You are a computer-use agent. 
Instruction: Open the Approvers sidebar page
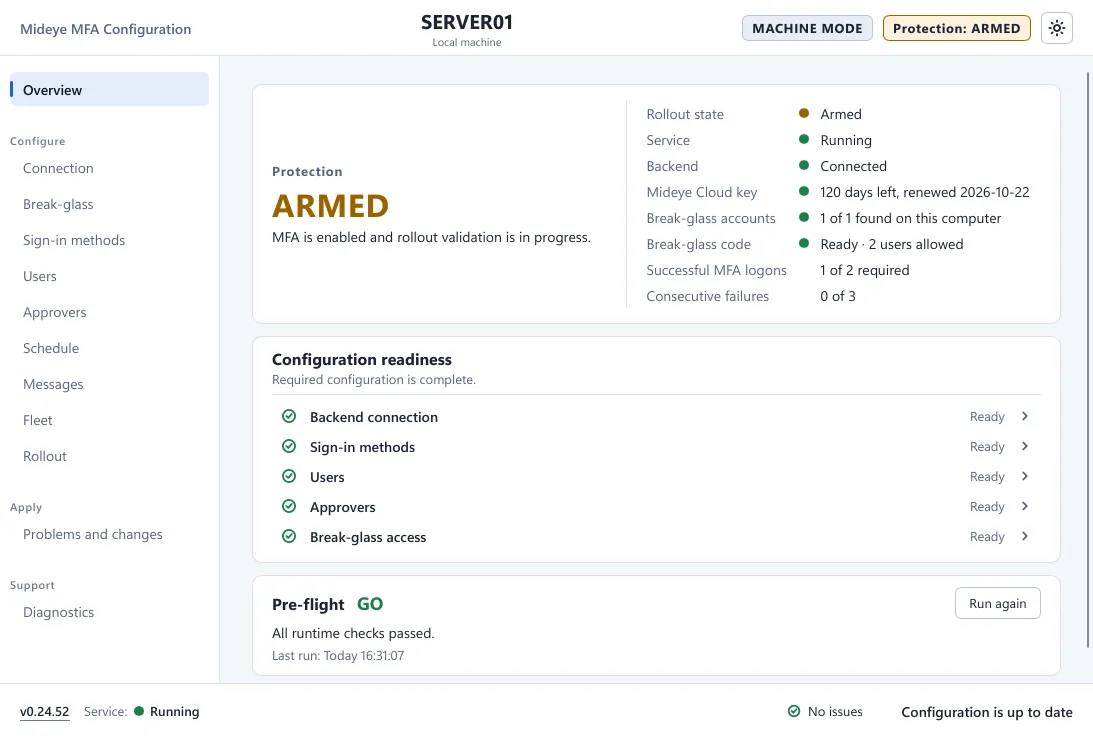(54, 312)
